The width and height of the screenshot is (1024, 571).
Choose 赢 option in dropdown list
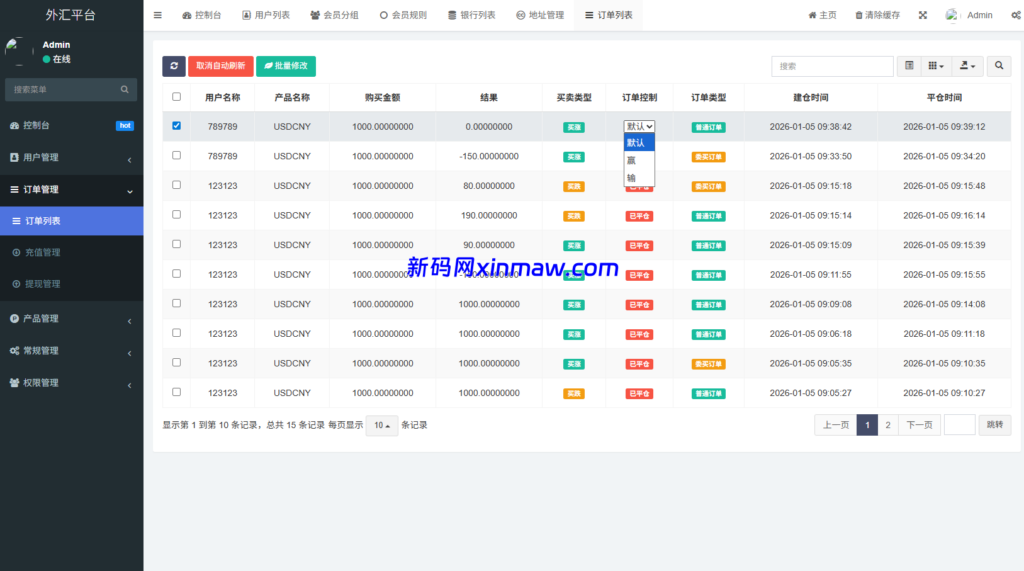(x=639, y=160)
